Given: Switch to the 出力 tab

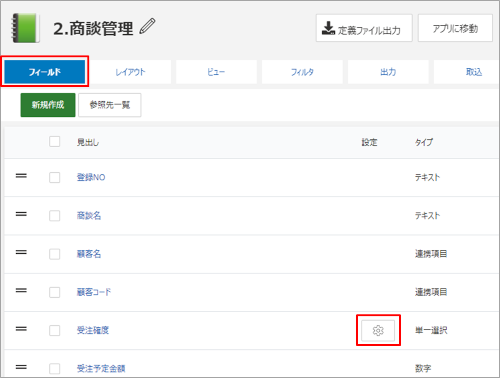Looking at the screenshot, I should click(388, 72).
